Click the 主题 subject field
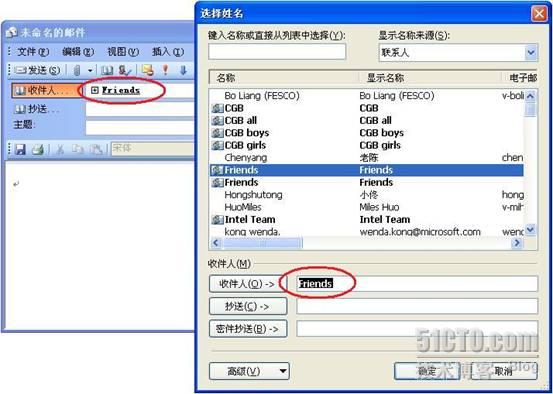The image size is (553, 394). [140, 128]
